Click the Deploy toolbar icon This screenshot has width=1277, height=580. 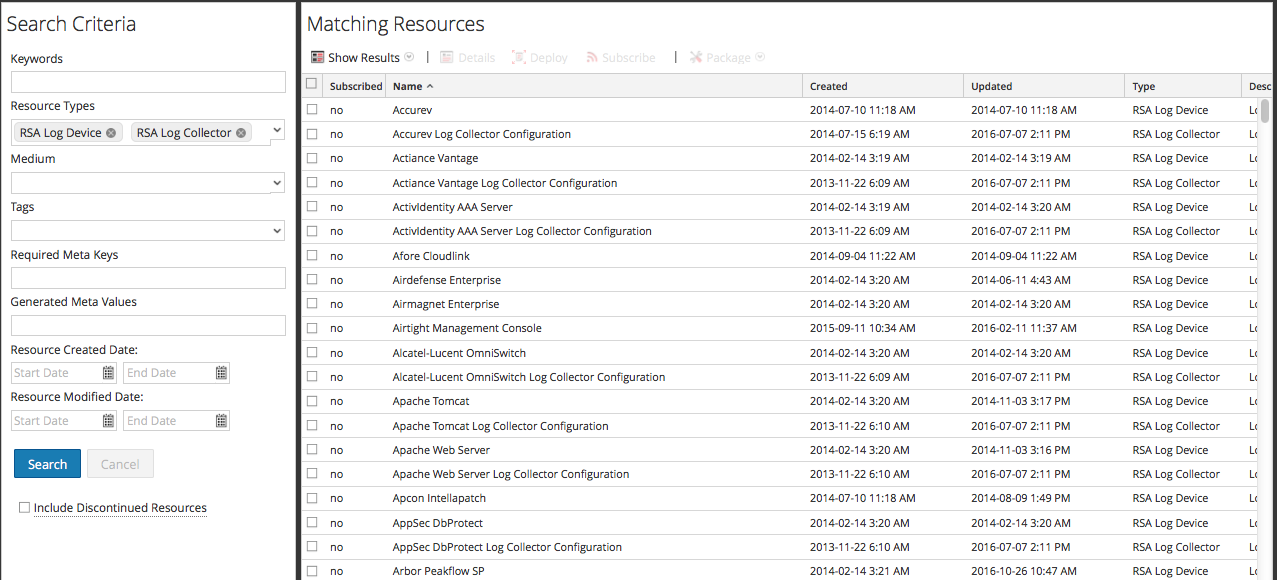click(x=519, y=58)
